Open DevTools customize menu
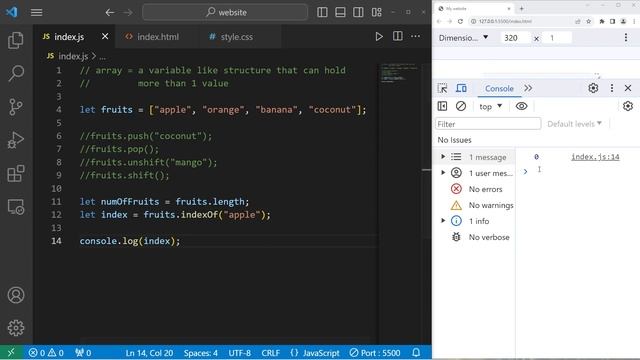This screenshot has width=640, height=360. click(611, 88)
